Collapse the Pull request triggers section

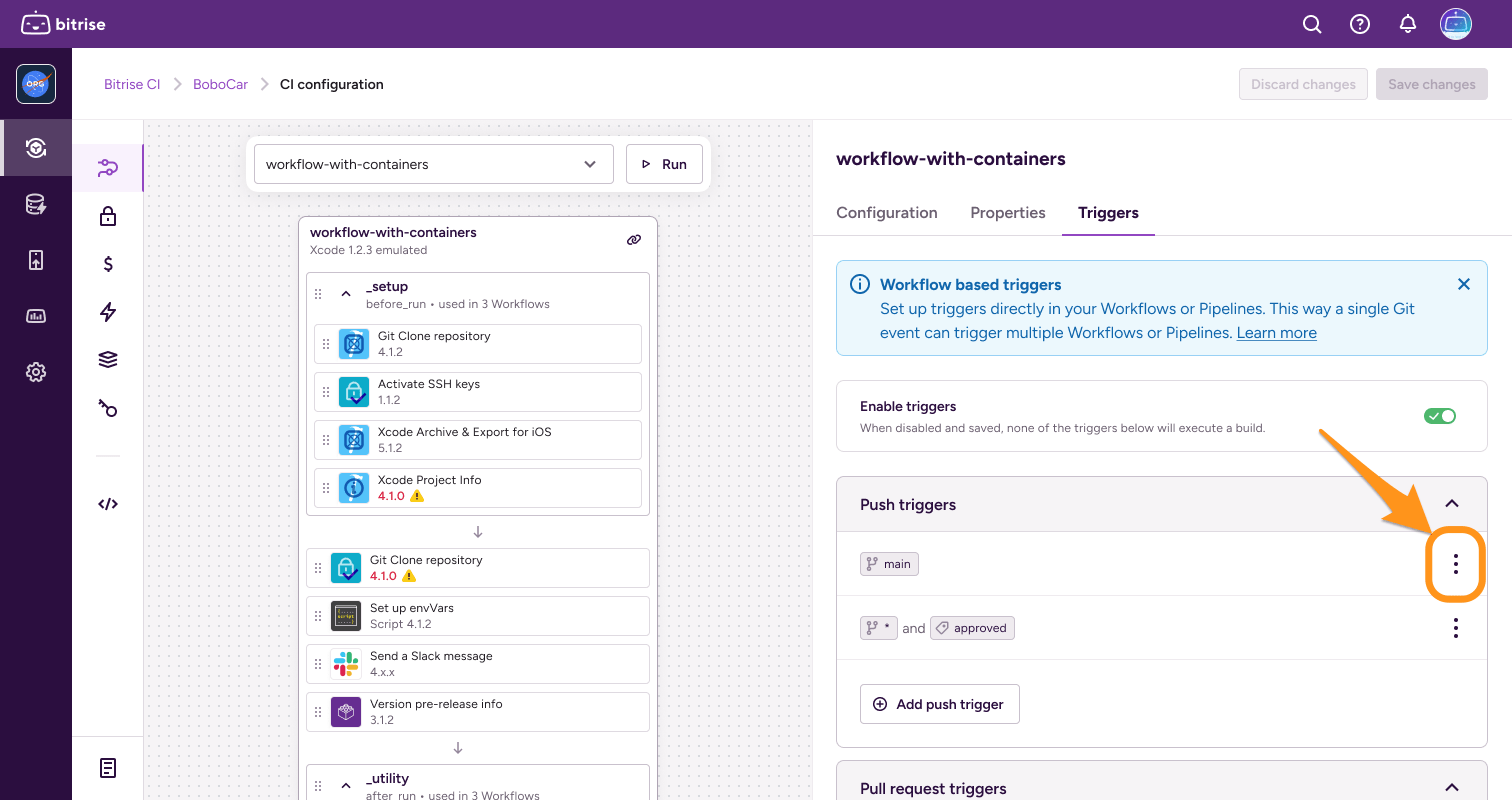tap(1452, 788)
